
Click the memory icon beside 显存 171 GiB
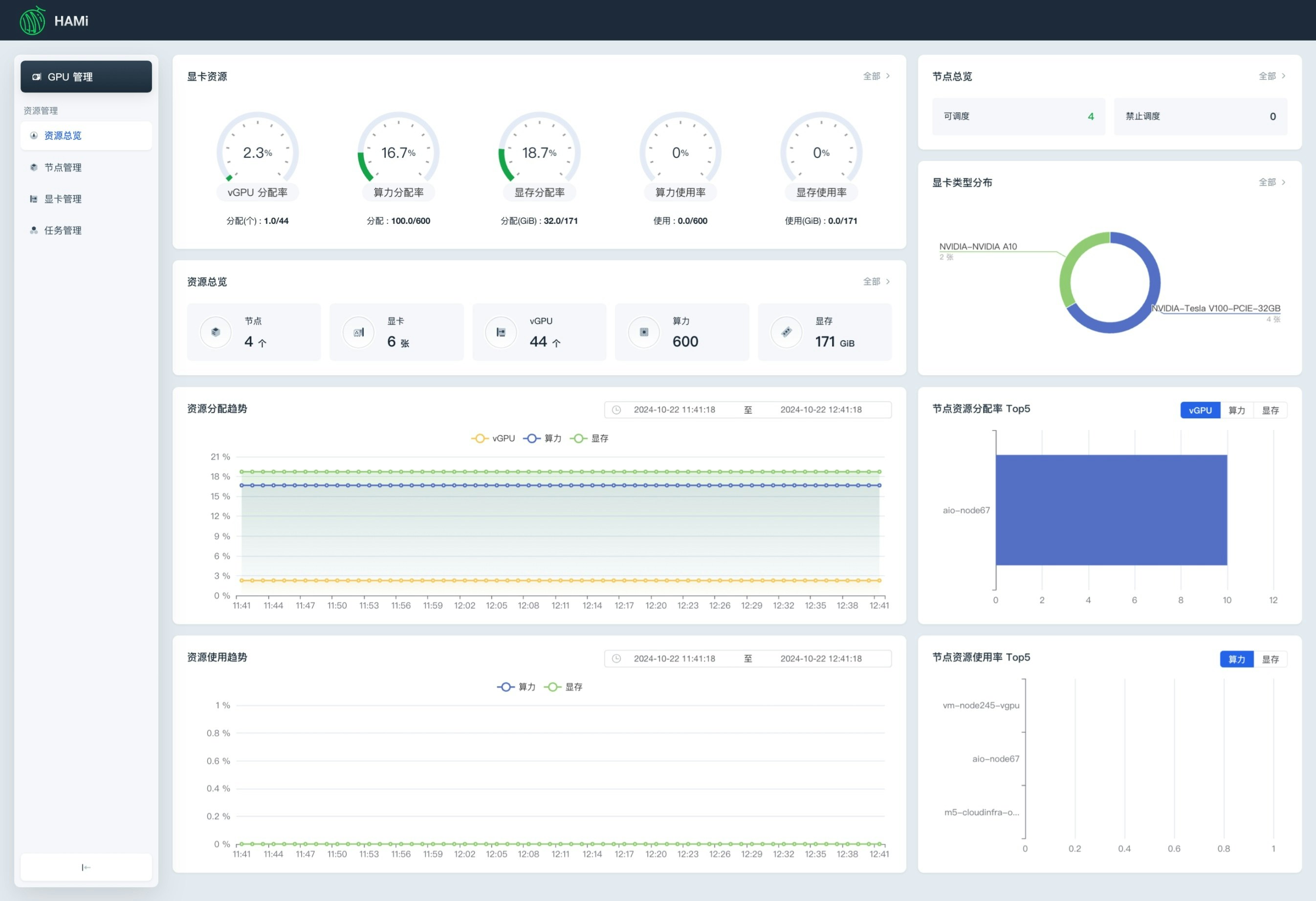[x=787, y=332]
